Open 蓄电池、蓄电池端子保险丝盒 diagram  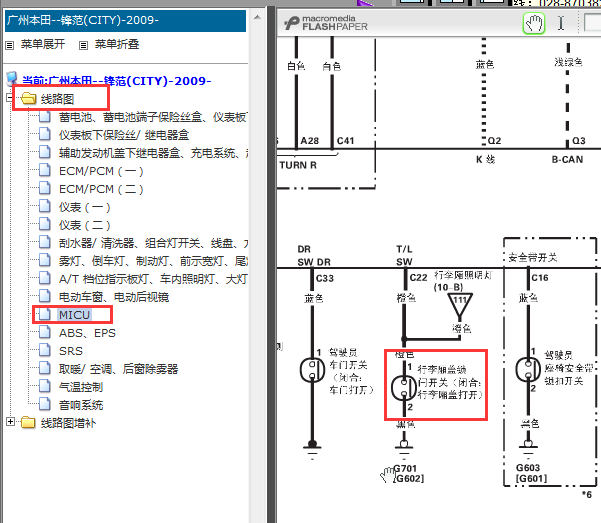[153, 117]
